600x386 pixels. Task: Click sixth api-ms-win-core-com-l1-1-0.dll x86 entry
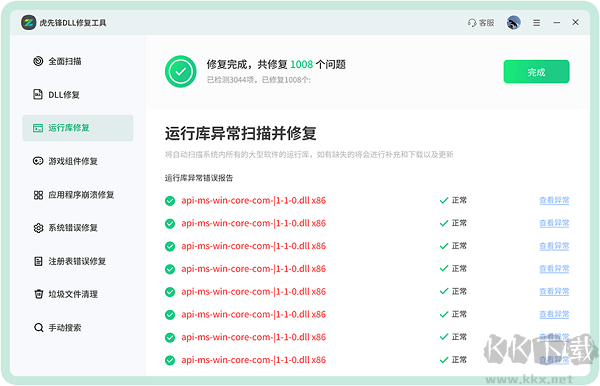point(253,314)
